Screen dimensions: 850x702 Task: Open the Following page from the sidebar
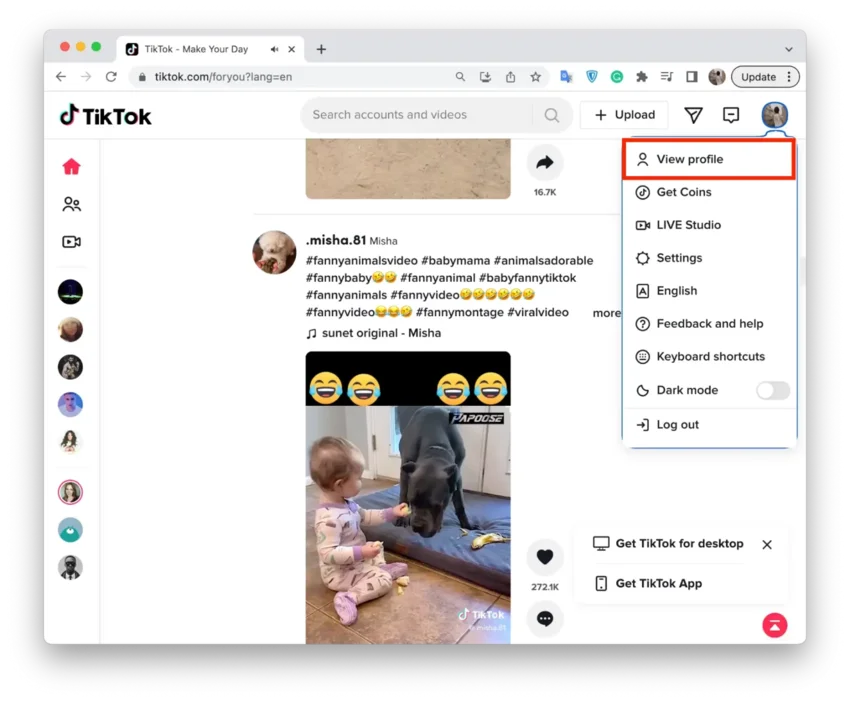(71, 204)
